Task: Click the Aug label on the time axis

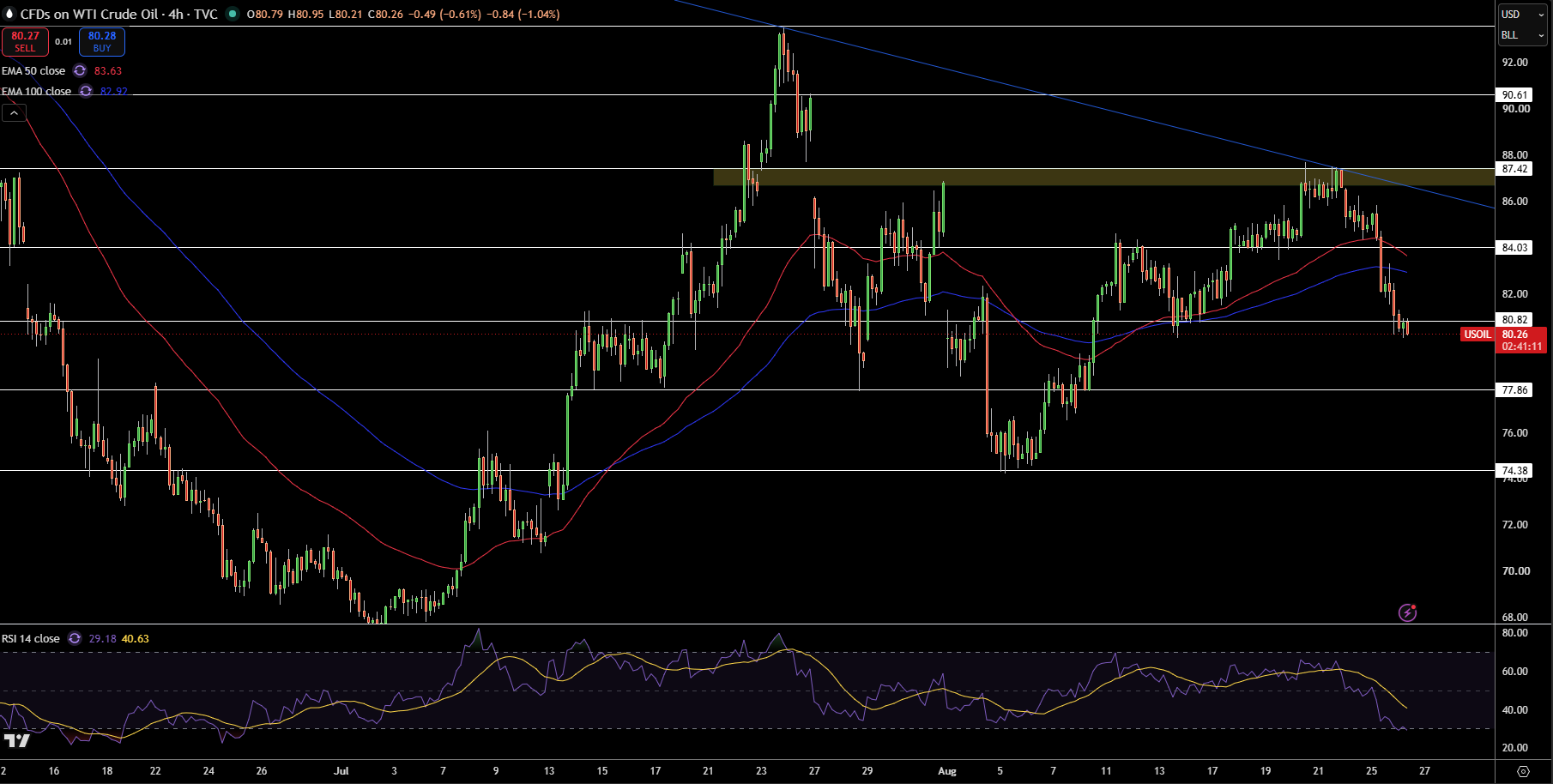Action: 947,771
